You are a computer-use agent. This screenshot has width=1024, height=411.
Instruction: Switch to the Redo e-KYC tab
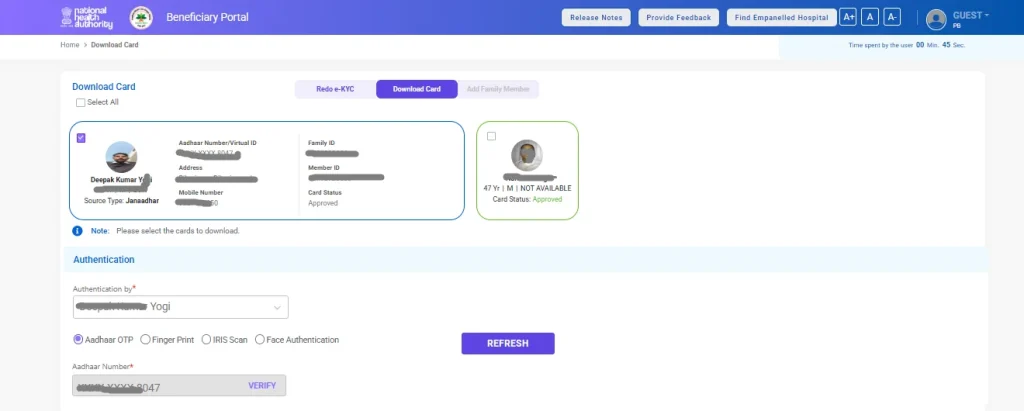click(335, 89)
